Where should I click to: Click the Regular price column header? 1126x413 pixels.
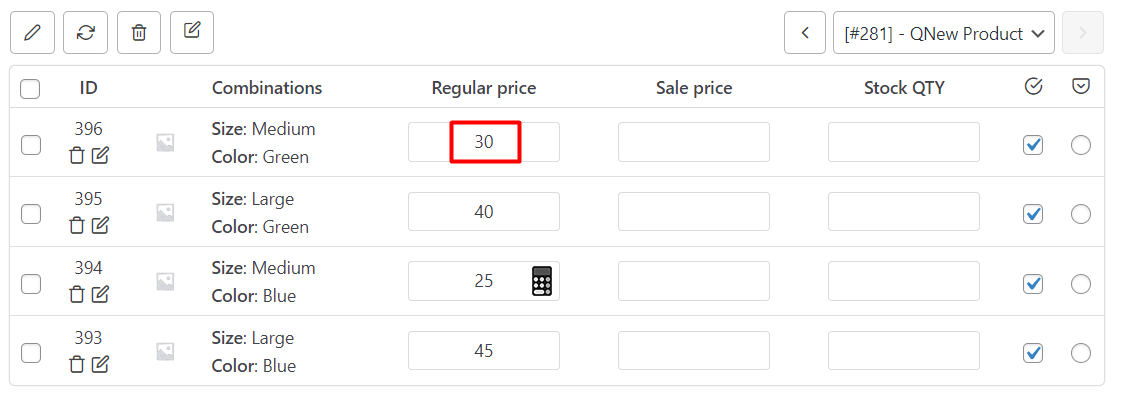[484, 88]
